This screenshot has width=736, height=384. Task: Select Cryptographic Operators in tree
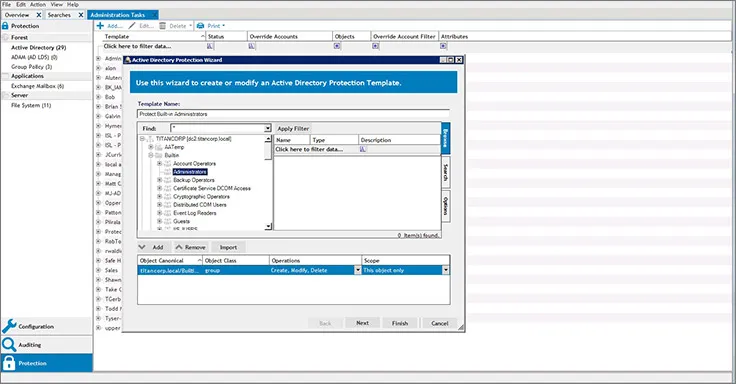201,197
